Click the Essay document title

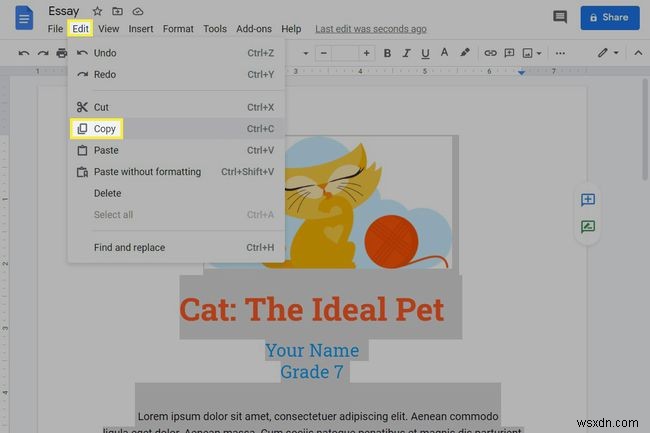(63, 11)
